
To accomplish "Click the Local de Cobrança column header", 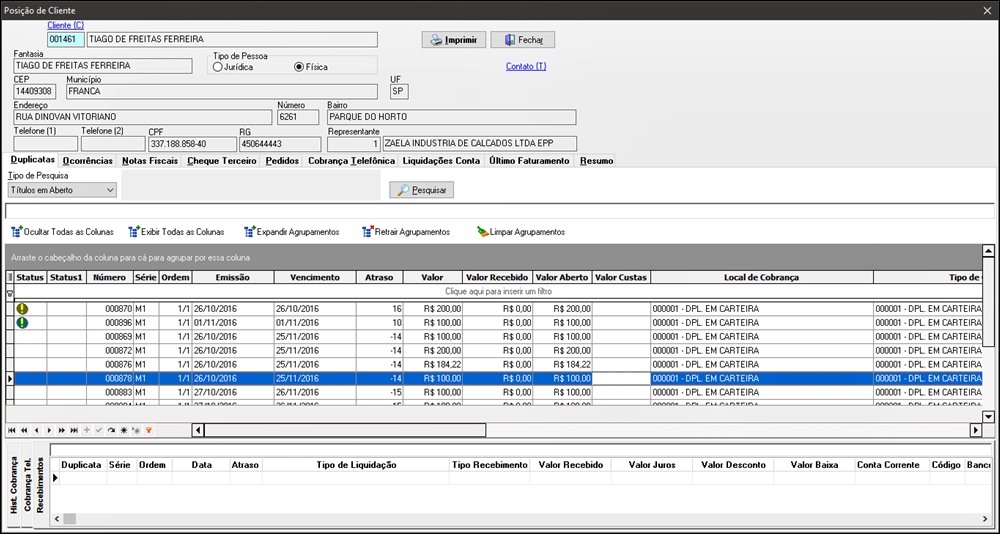I will click(761, 278).
